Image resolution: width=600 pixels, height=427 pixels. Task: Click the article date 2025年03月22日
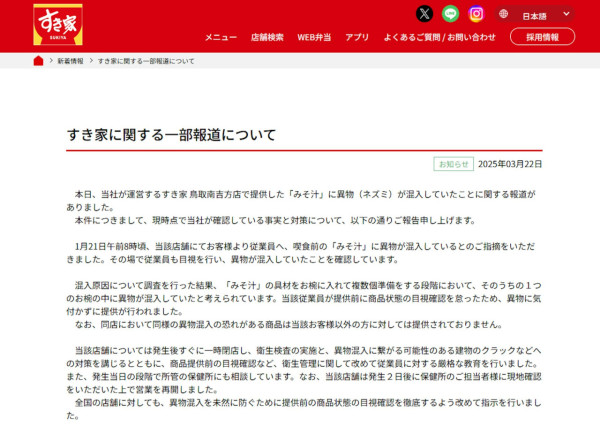tap(510, 164)
